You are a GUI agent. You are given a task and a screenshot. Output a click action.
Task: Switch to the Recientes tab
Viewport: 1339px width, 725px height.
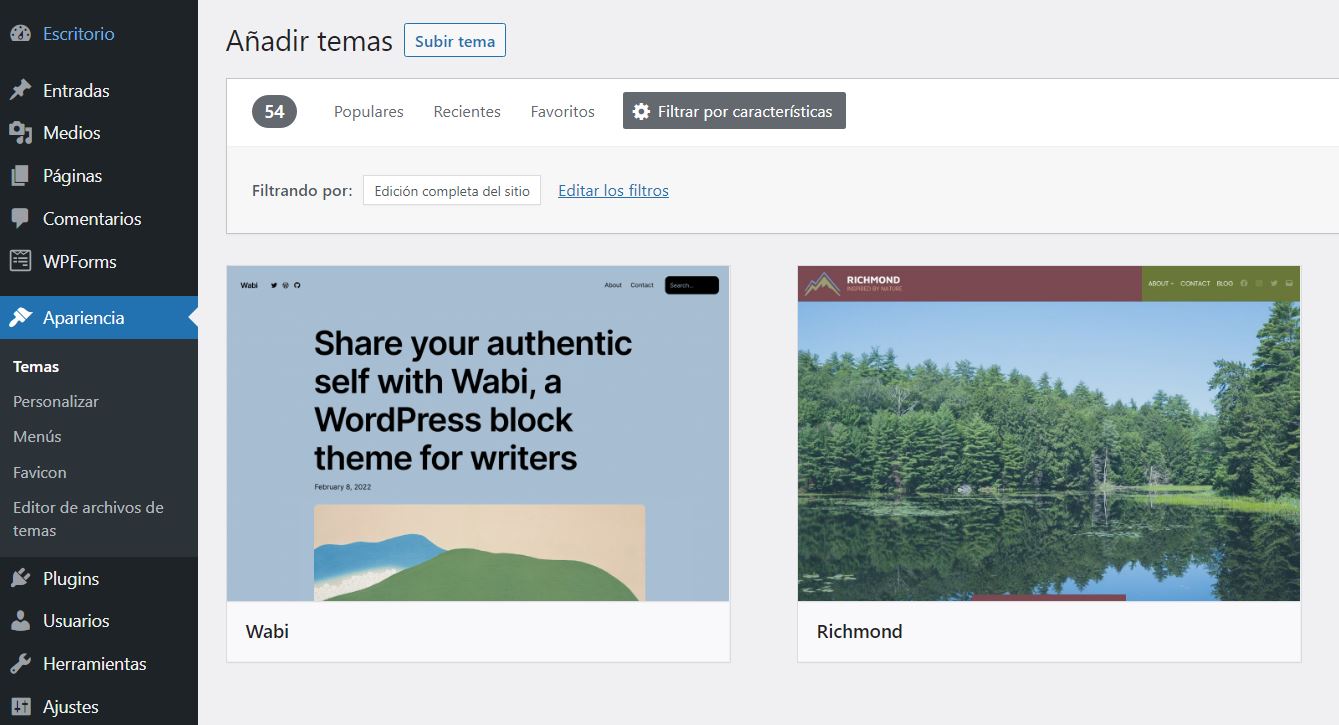click(x=467, y=112)
